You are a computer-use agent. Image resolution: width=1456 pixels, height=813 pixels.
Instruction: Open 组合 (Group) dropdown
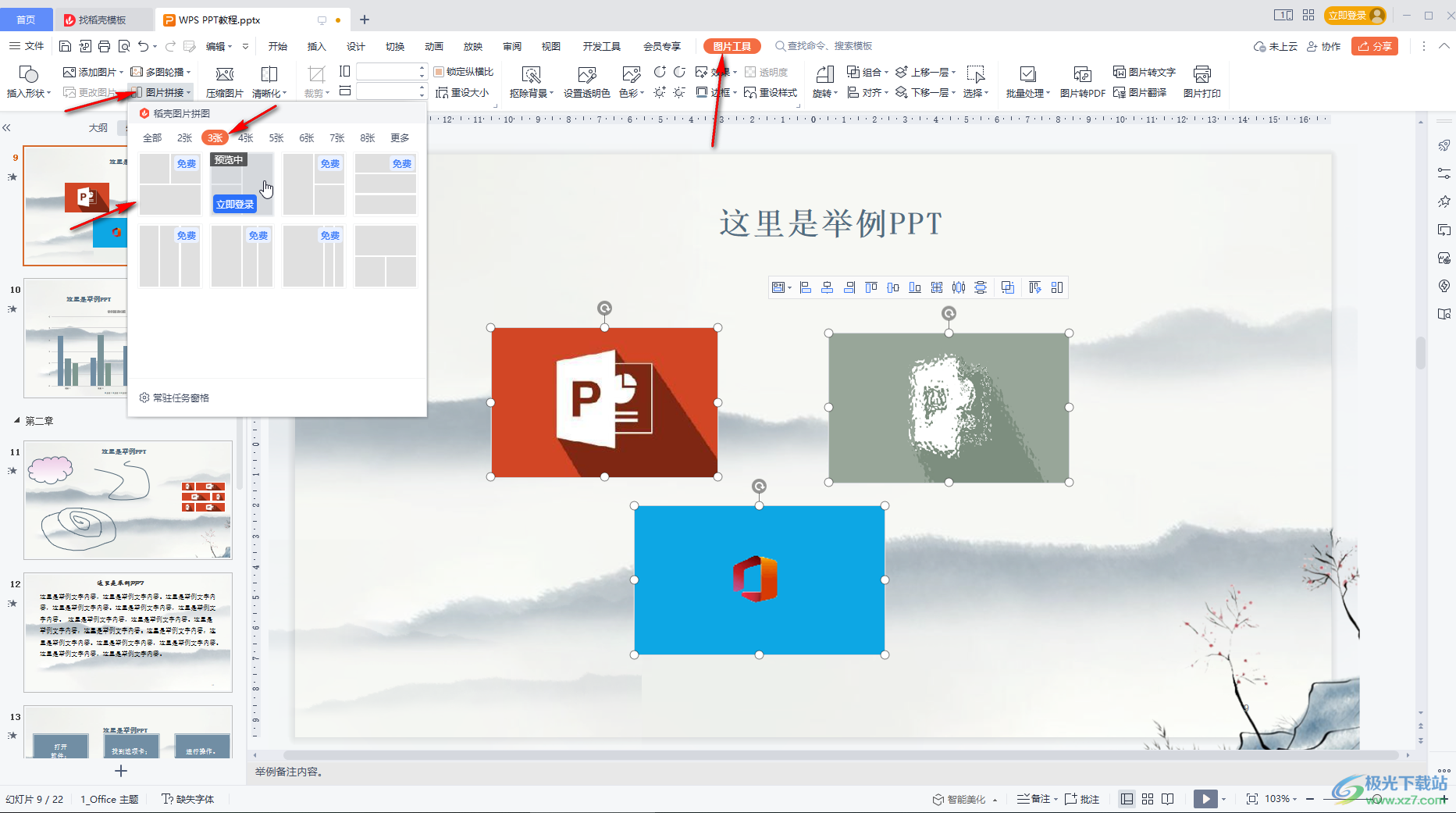[x=868, y=72]
